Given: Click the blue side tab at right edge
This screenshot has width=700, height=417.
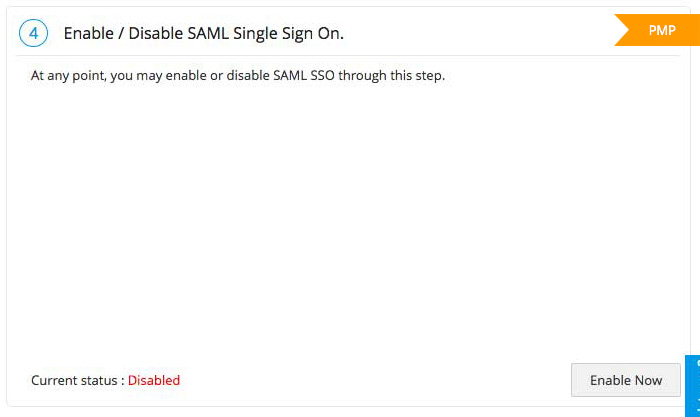Looking at the screenshot, I should coord(692,385).
